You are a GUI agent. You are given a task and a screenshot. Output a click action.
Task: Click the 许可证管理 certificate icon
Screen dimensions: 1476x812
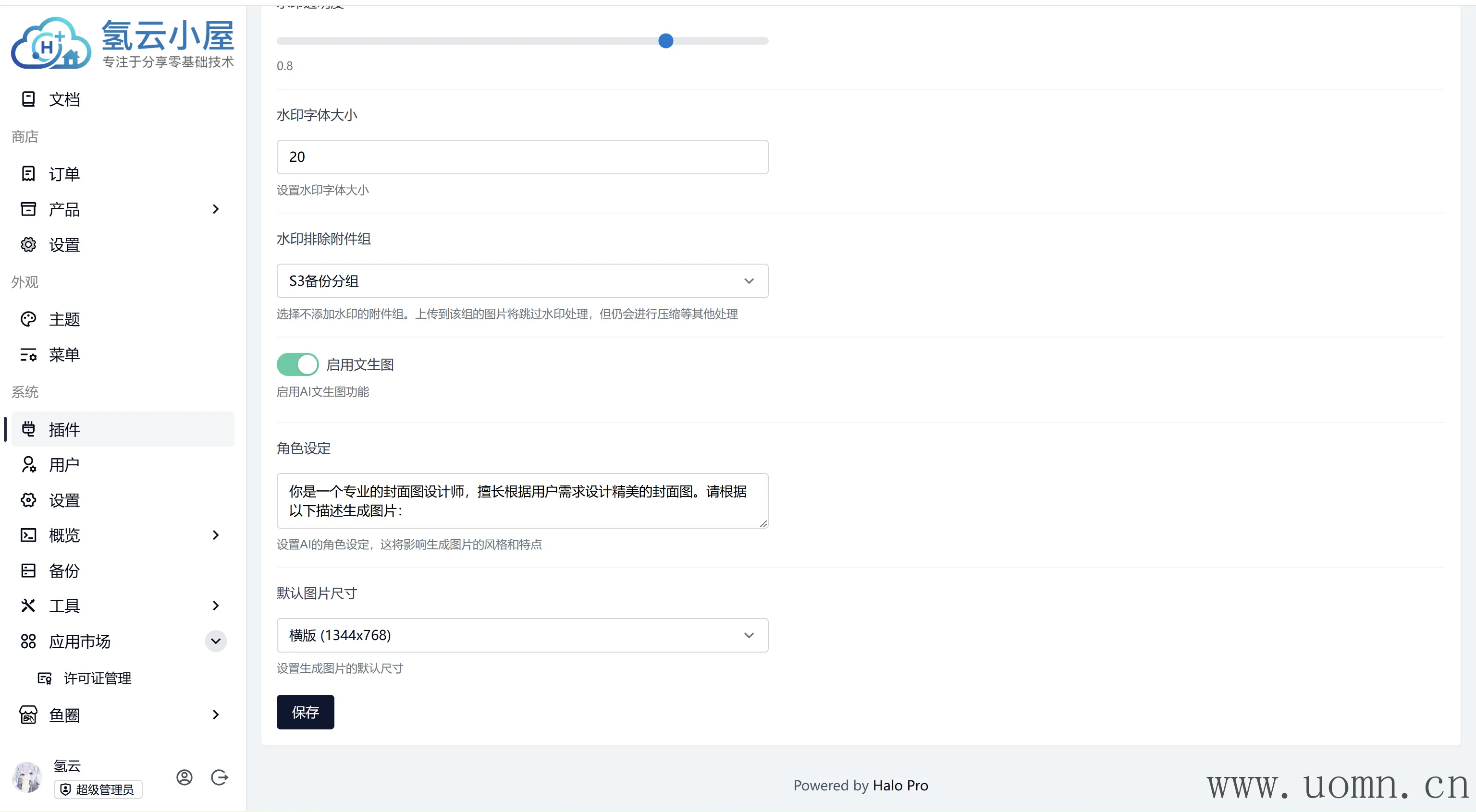pyautogui.click(x=45, y=678)
